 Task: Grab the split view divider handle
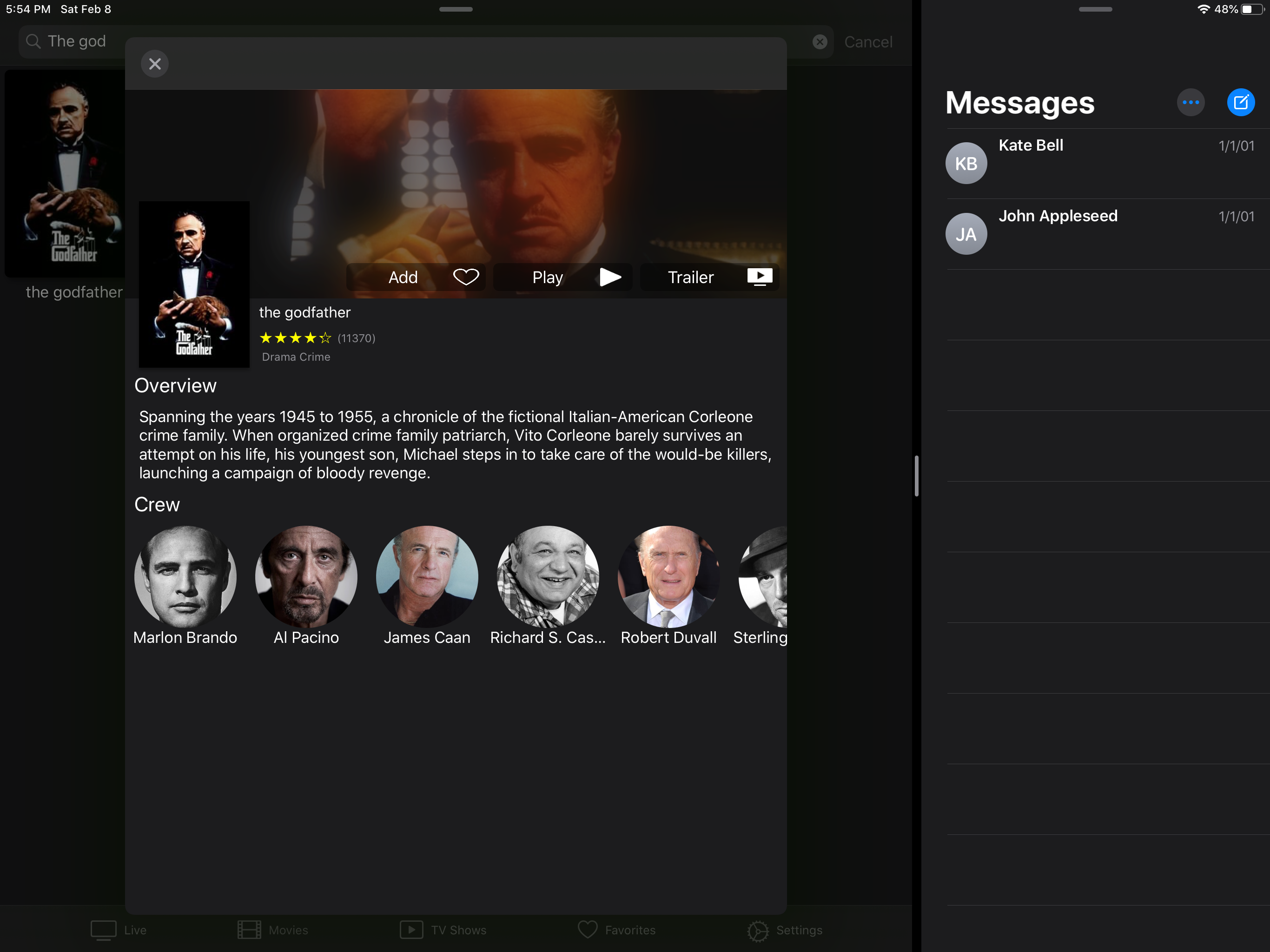pyautogui.click(x=916, y=476)
